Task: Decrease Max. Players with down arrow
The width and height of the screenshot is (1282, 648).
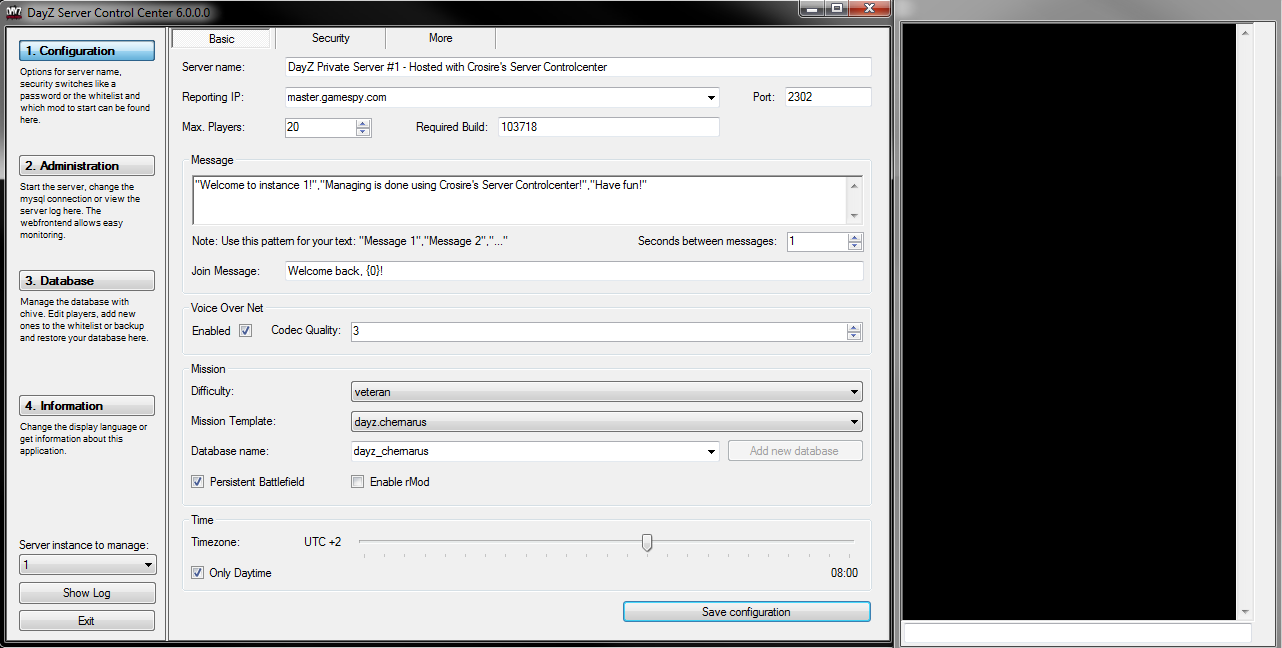Action: [x=363, y=132]
